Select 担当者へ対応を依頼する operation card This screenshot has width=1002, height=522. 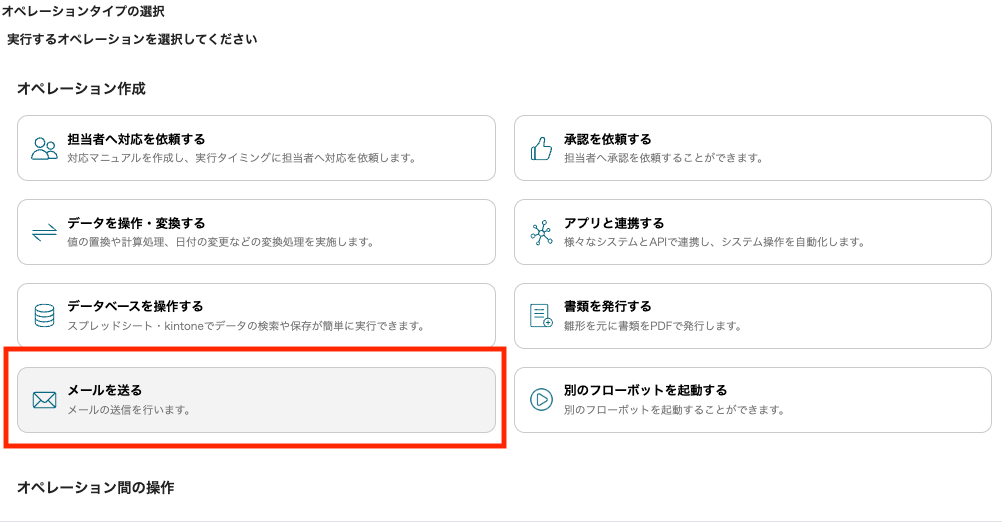point(256,148)
